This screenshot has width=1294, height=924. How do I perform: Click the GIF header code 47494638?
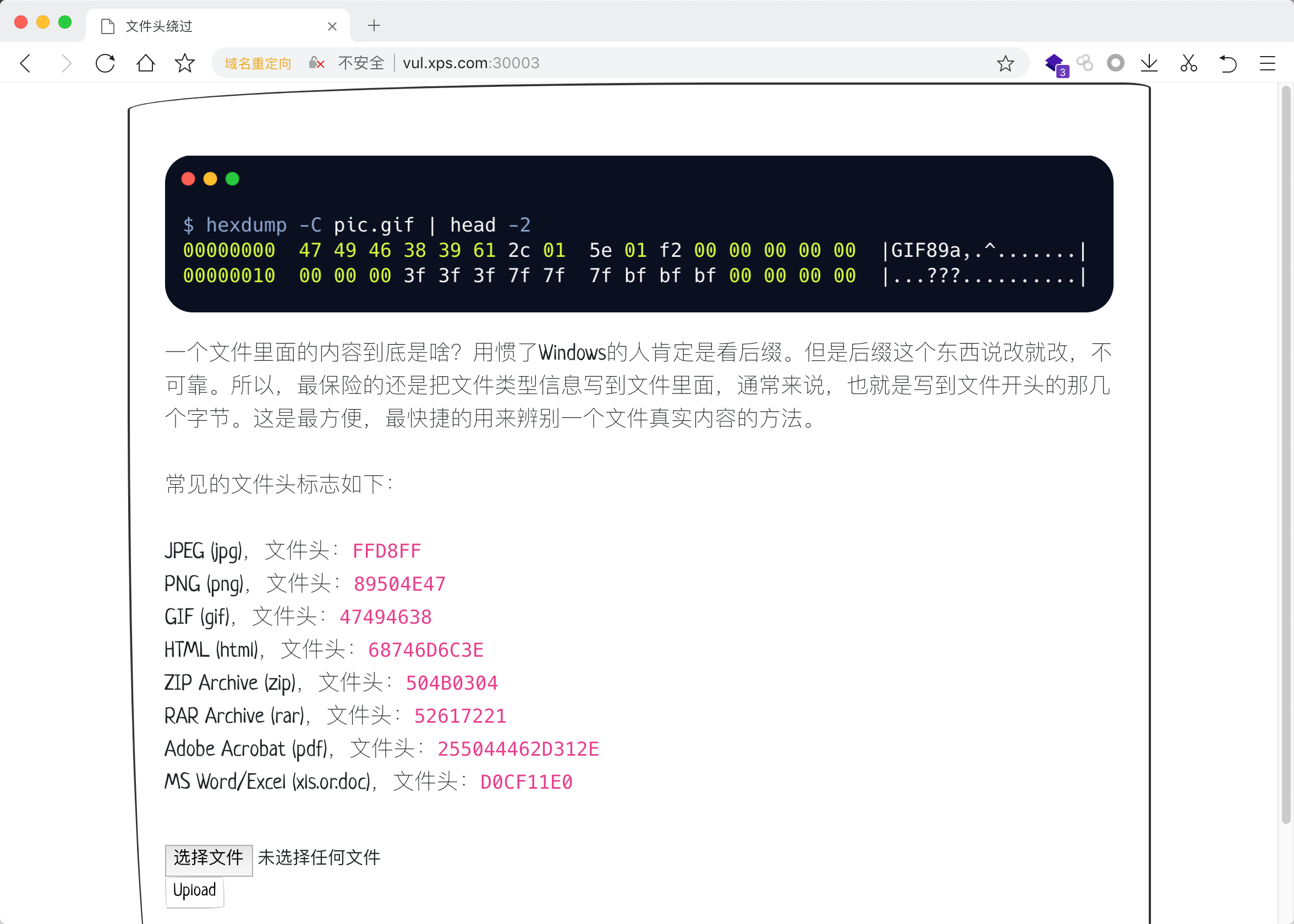(386, 617)
